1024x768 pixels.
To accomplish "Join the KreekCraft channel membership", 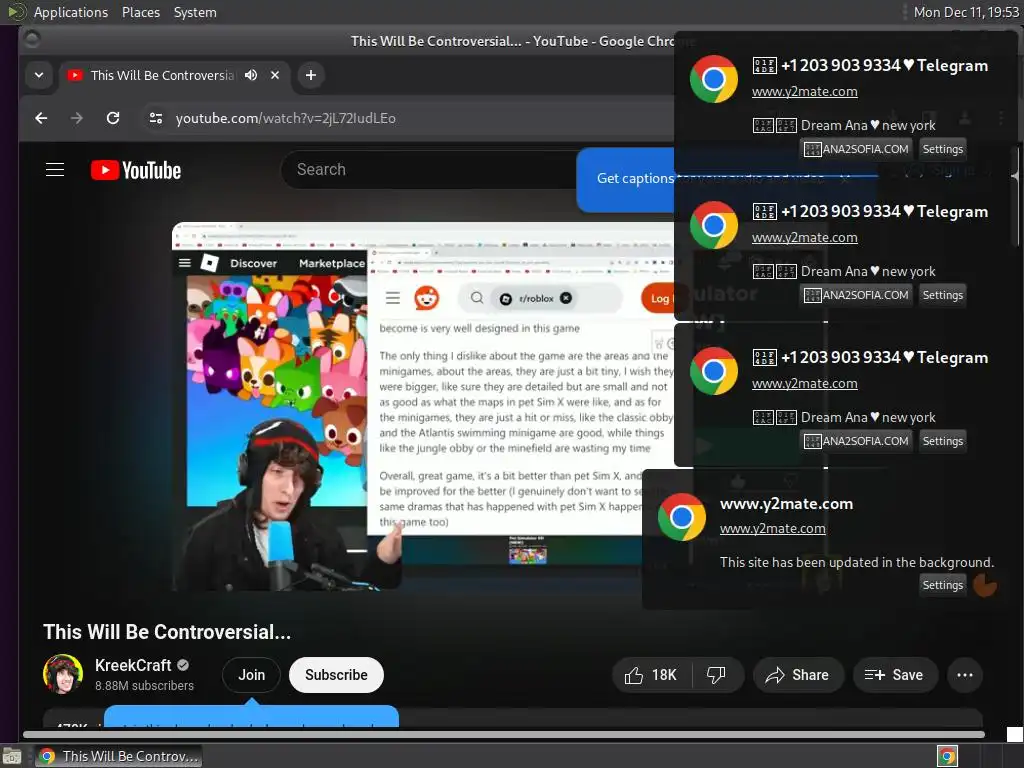I will point(251,675).
